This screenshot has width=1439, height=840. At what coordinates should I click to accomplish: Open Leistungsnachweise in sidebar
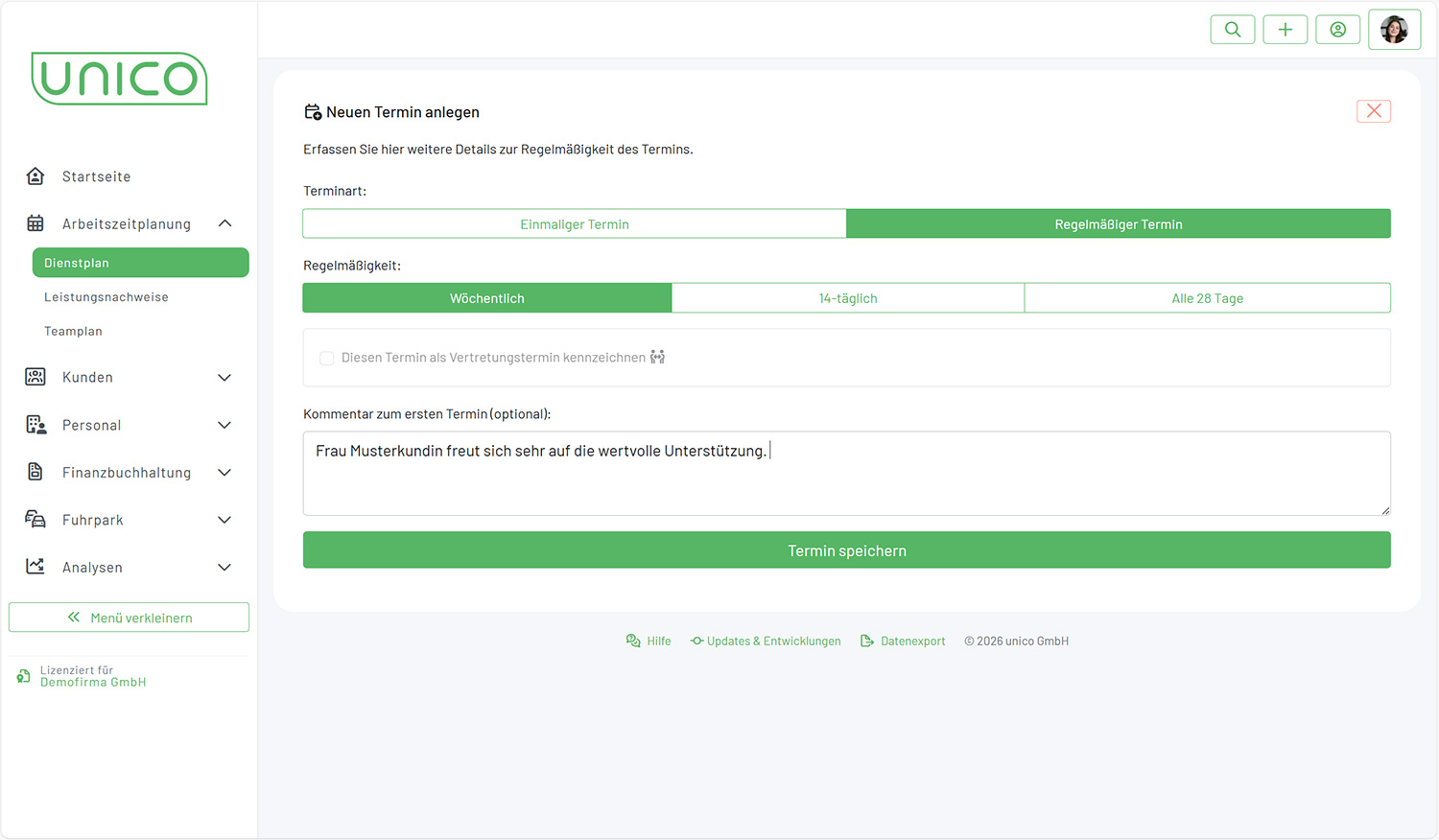coord(106,297)
